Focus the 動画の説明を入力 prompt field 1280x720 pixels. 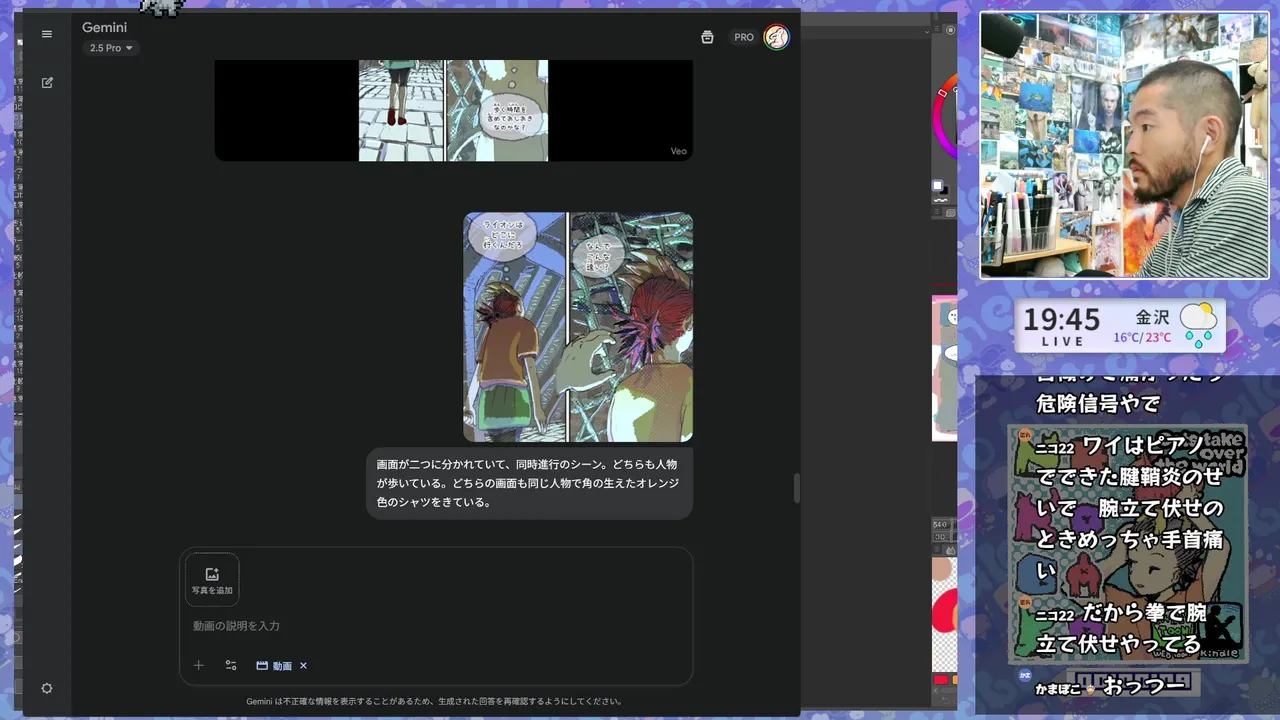(x=436, y=626)
